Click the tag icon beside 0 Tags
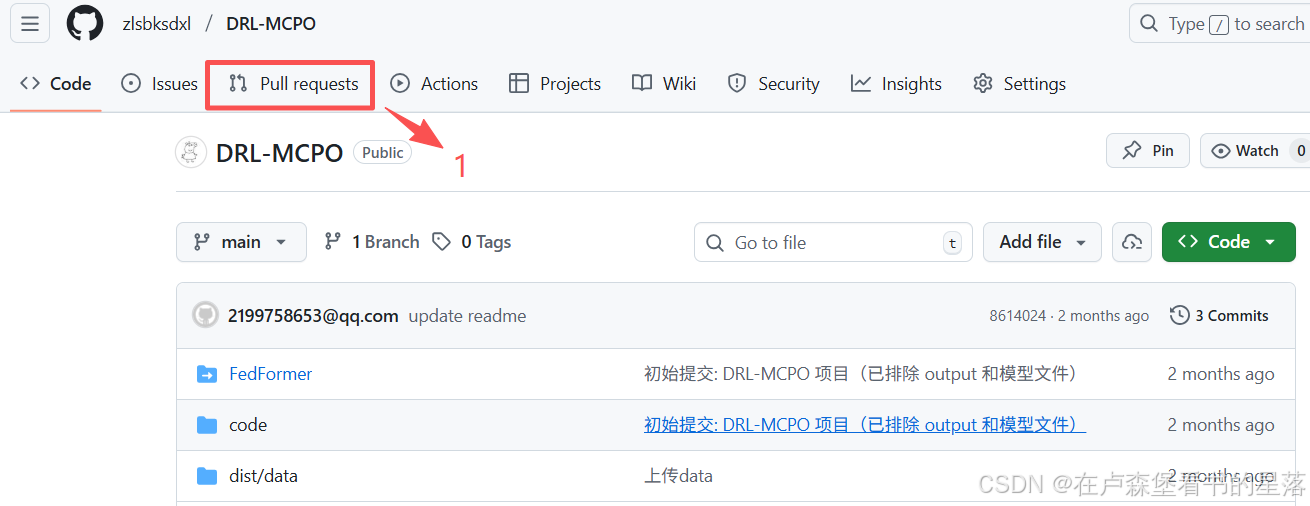Image resolution: width=1310 pixels, height=506 pixels. click(441, 242)
